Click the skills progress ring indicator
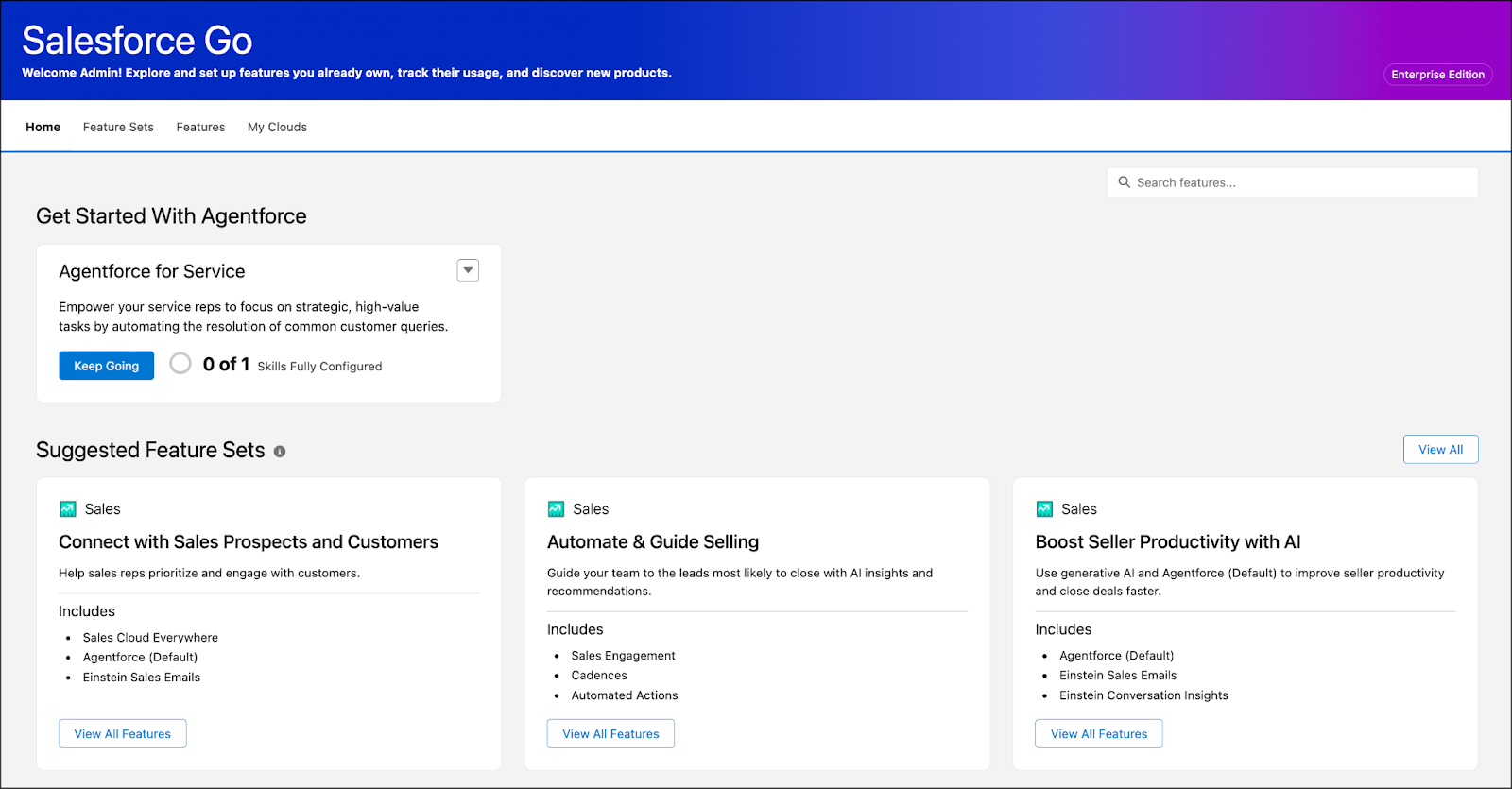 (180, 364)
